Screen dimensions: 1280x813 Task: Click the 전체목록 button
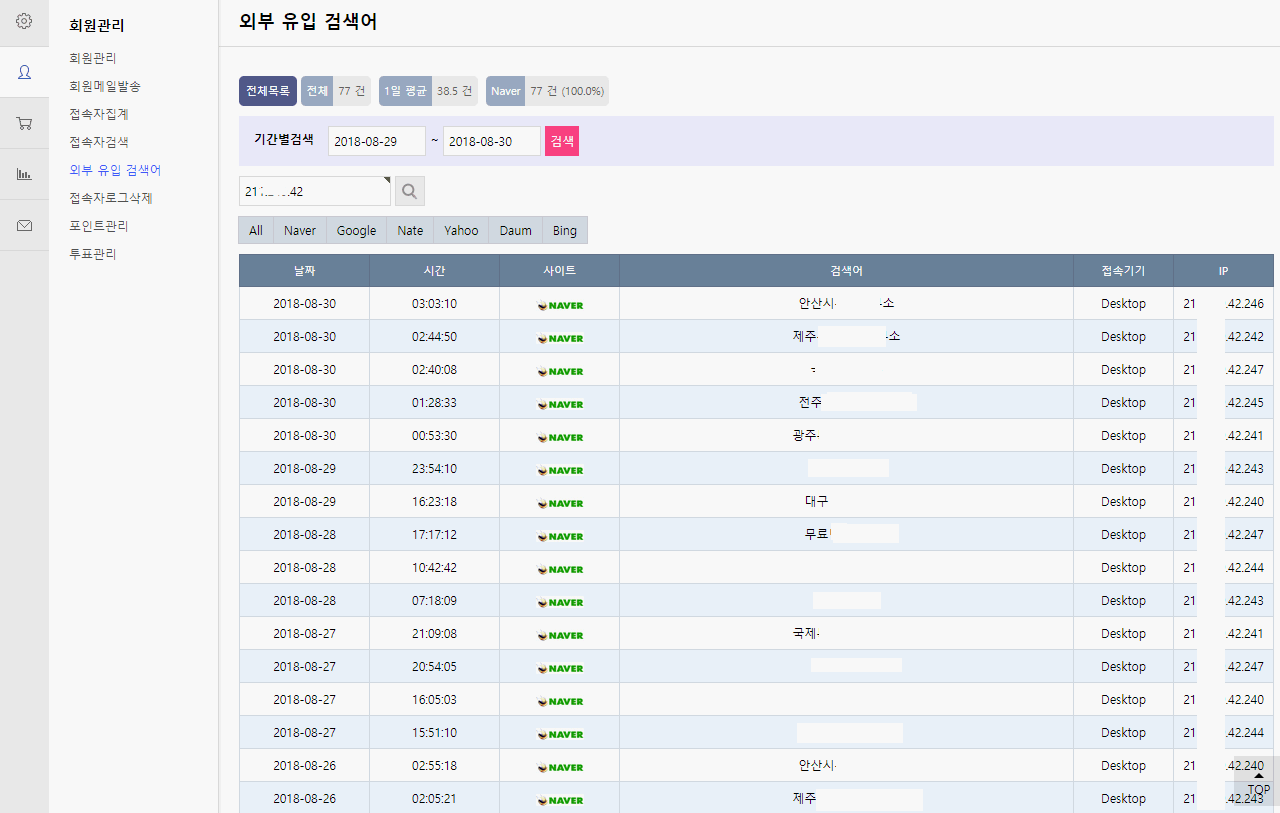(x=268, y=91)
